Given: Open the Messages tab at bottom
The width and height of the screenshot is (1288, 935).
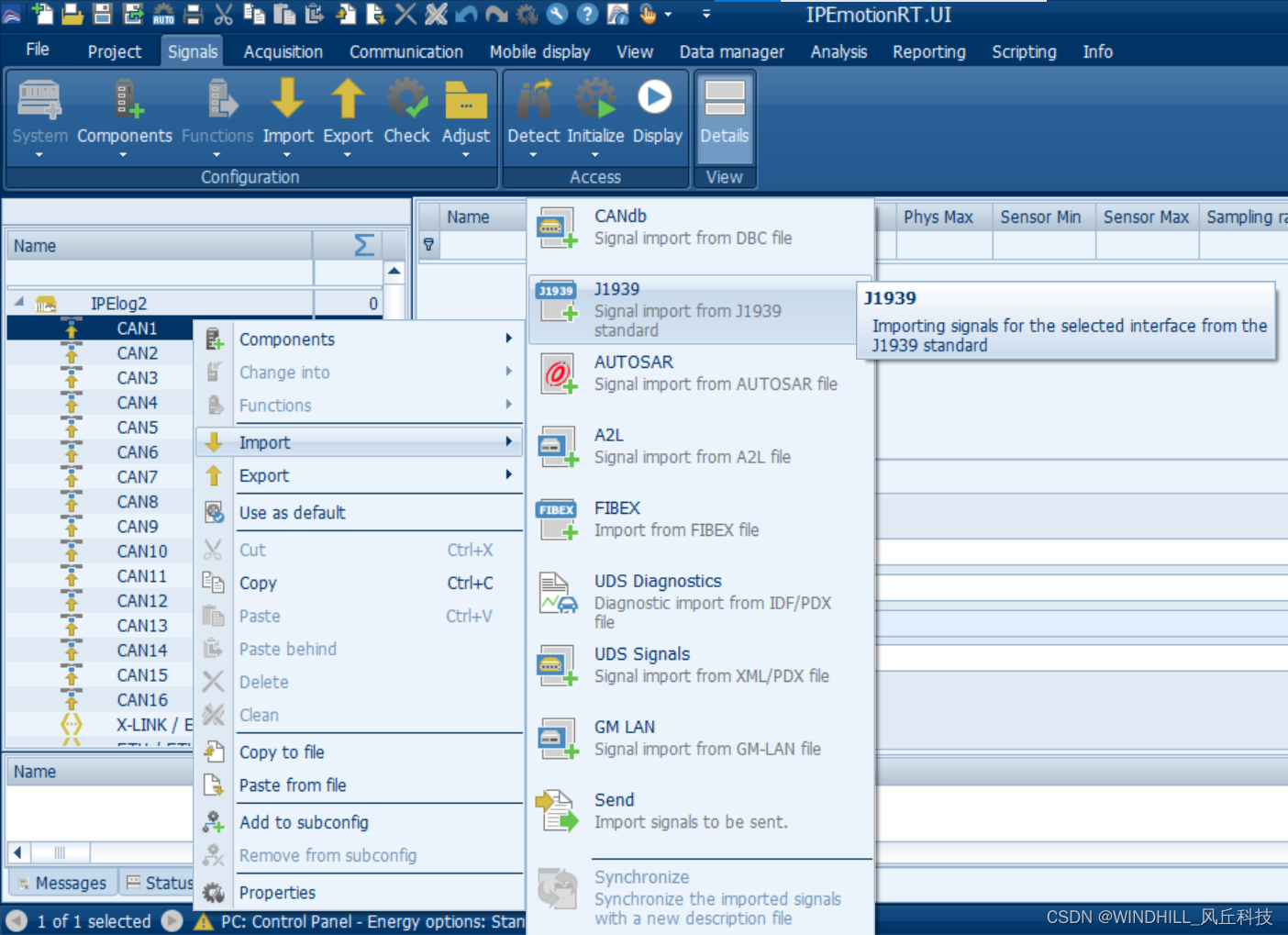Looking at the screenshot, I should [62, 883].
